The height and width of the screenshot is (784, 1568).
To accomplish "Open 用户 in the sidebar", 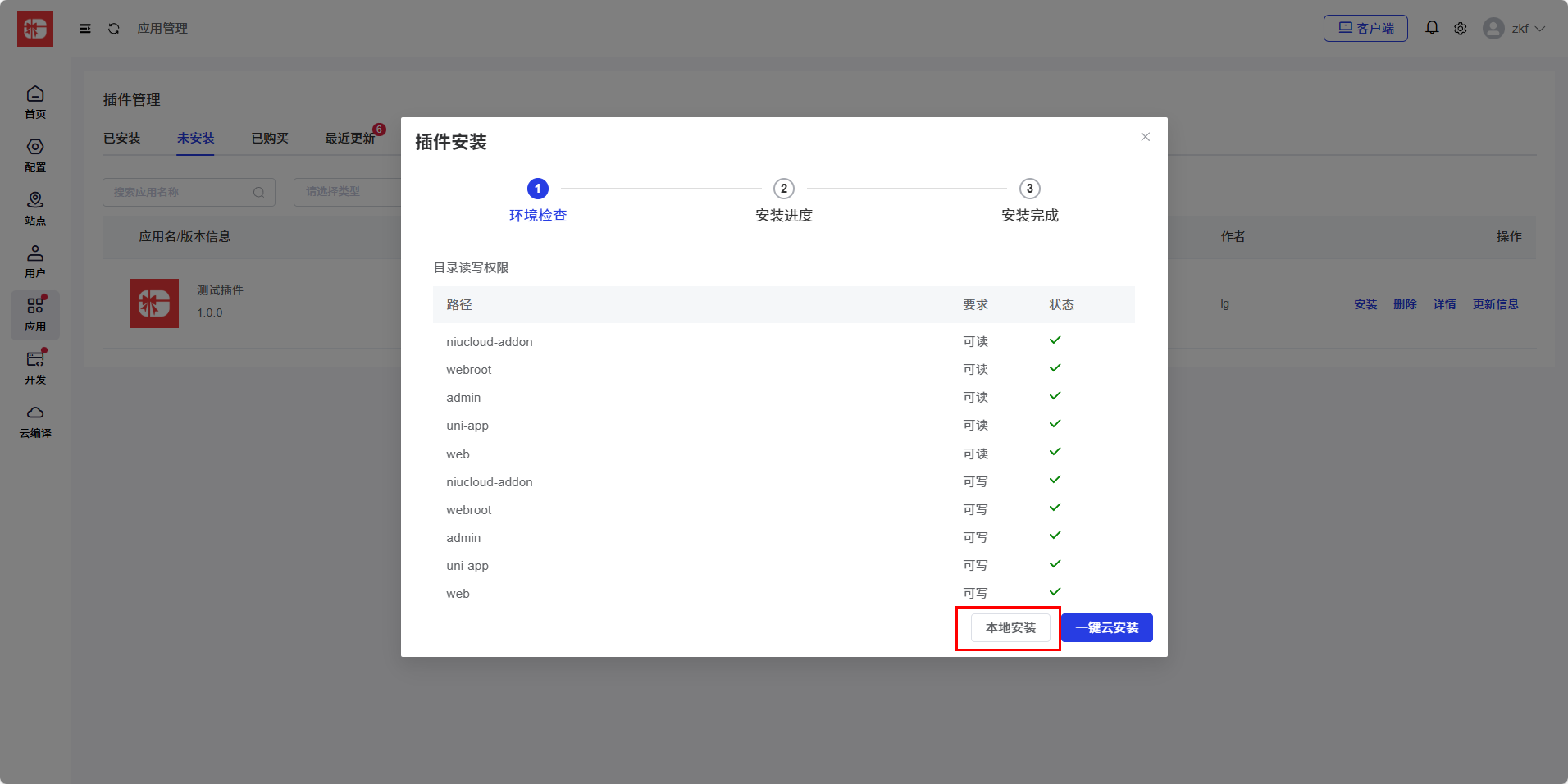I will (35, 262).
